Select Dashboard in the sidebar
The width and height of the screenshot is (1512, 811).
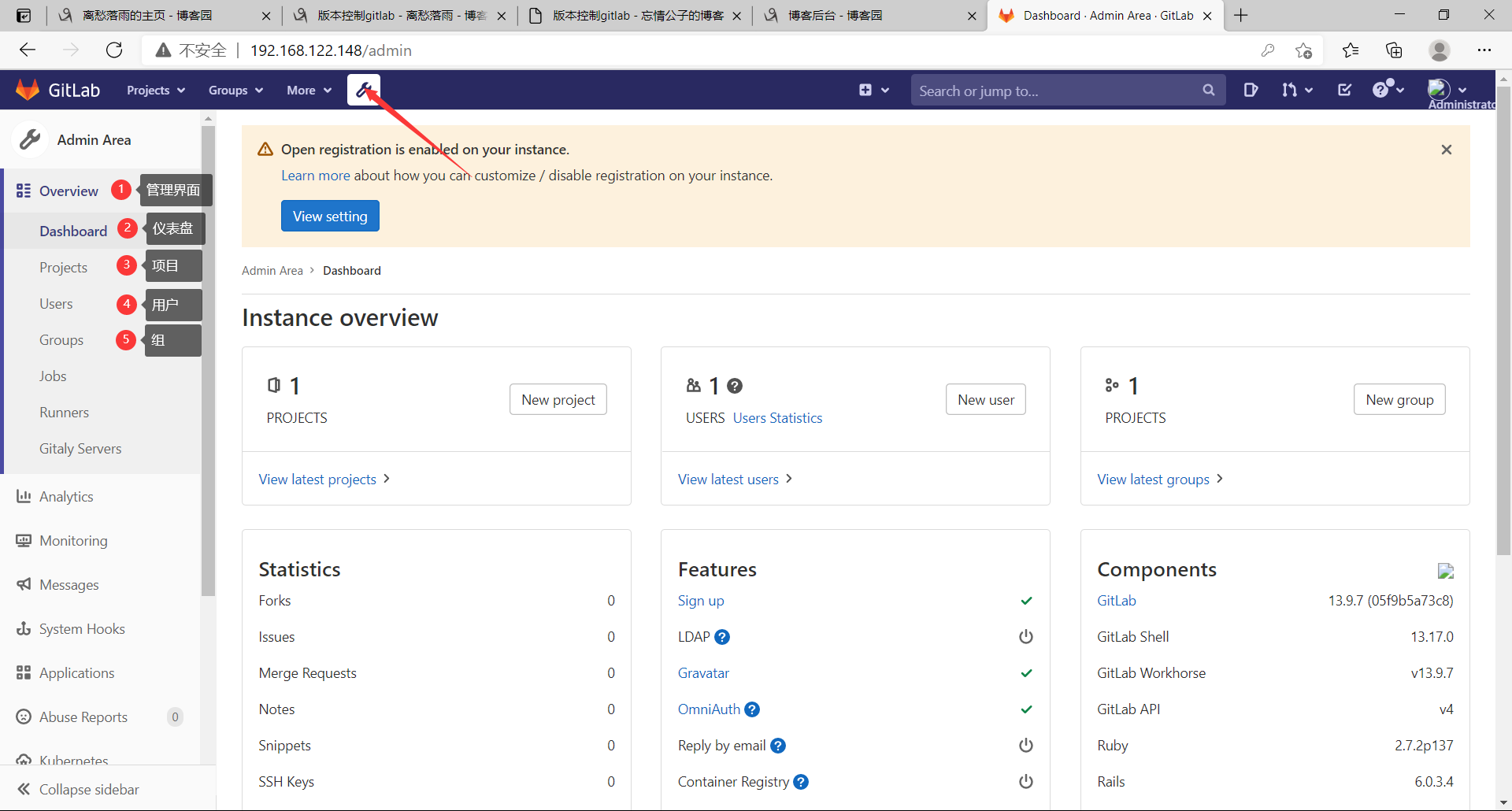pos(73,231)
